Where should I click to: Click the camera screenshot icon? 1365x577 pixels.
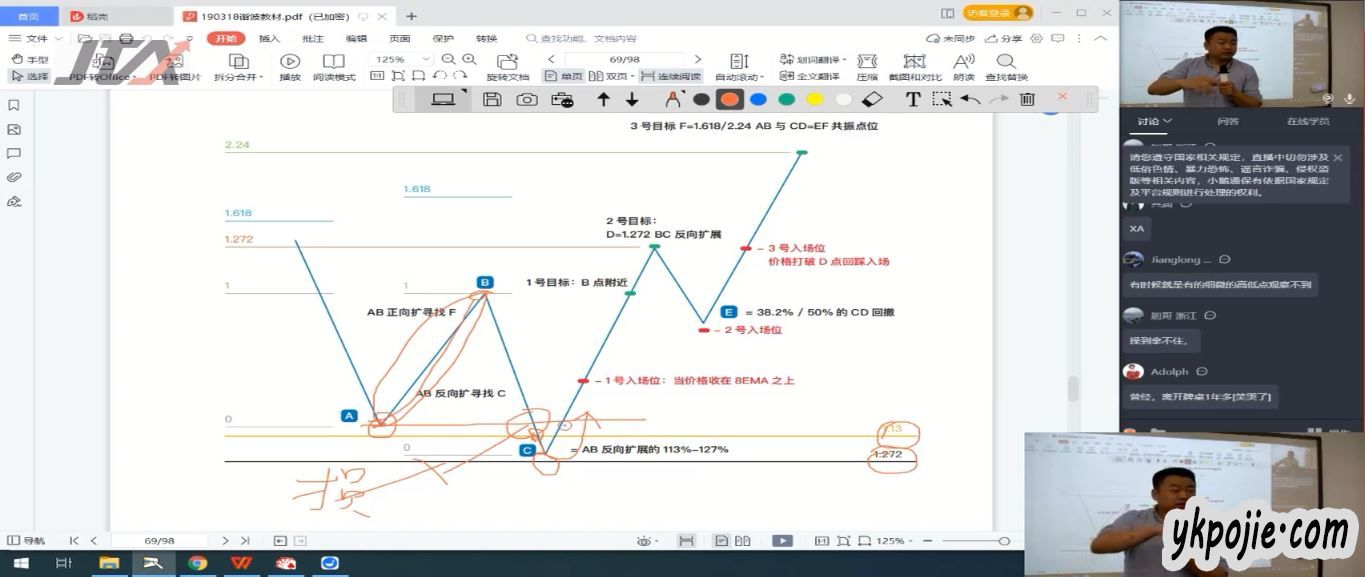526,99
